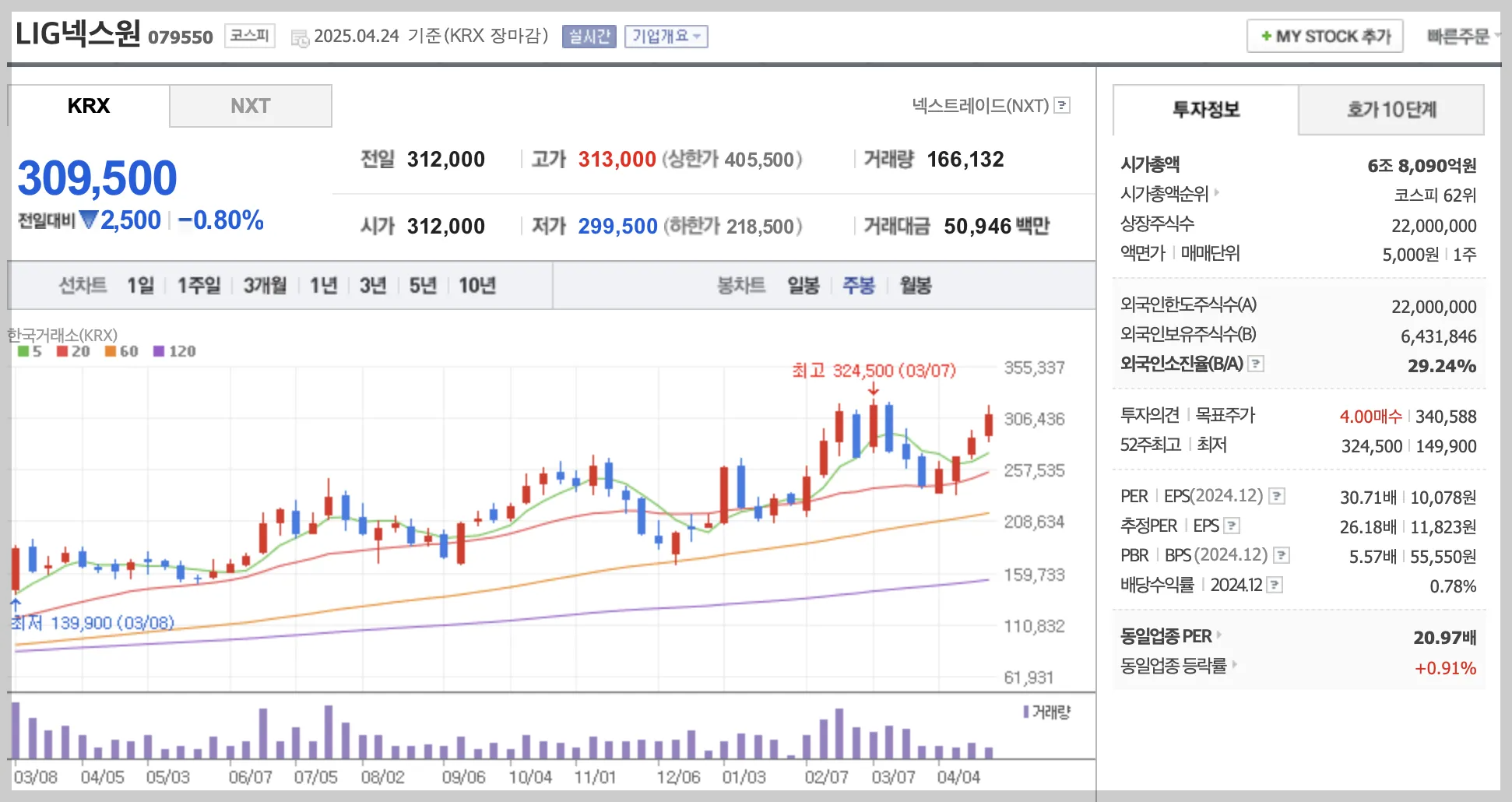Click the blue down-triangle price change icon
Screen dimensions: 1512x802
tap(89, 220)
